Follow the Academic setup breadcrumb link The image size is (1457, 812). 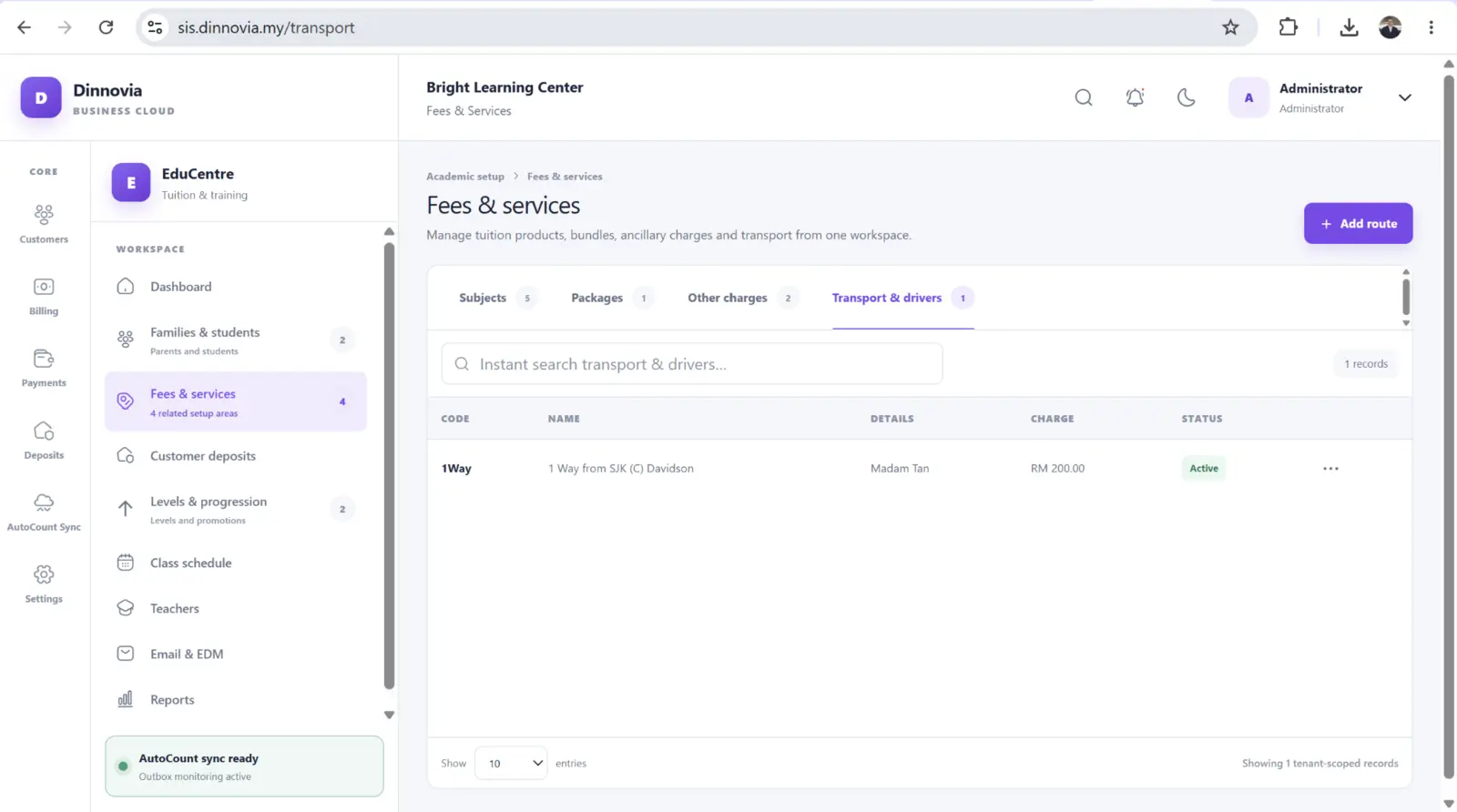(465, 177)
